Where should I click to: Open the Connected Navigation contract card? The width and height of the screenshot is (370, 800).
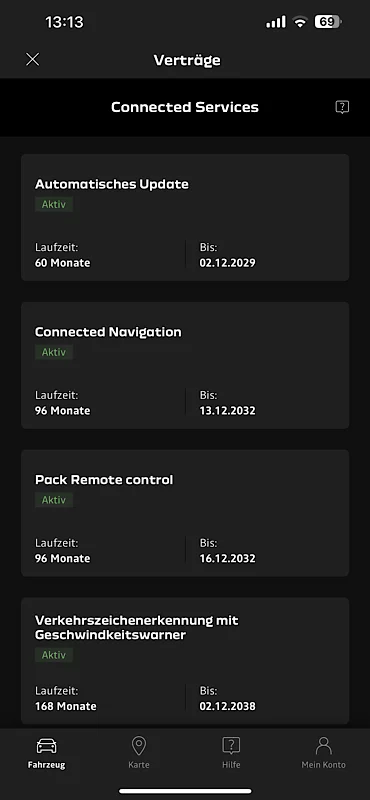click(x=185, y=365)
